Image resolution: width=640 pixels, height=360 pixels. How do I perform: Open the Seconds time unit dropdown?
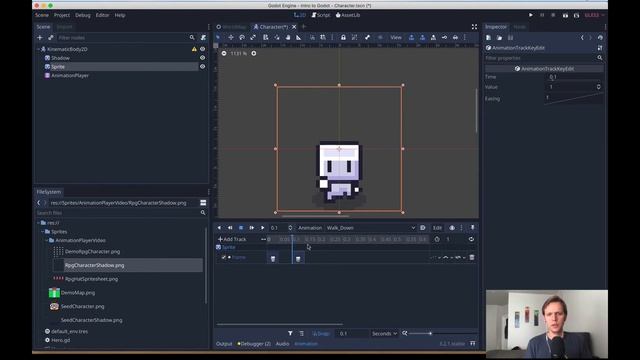384,333
